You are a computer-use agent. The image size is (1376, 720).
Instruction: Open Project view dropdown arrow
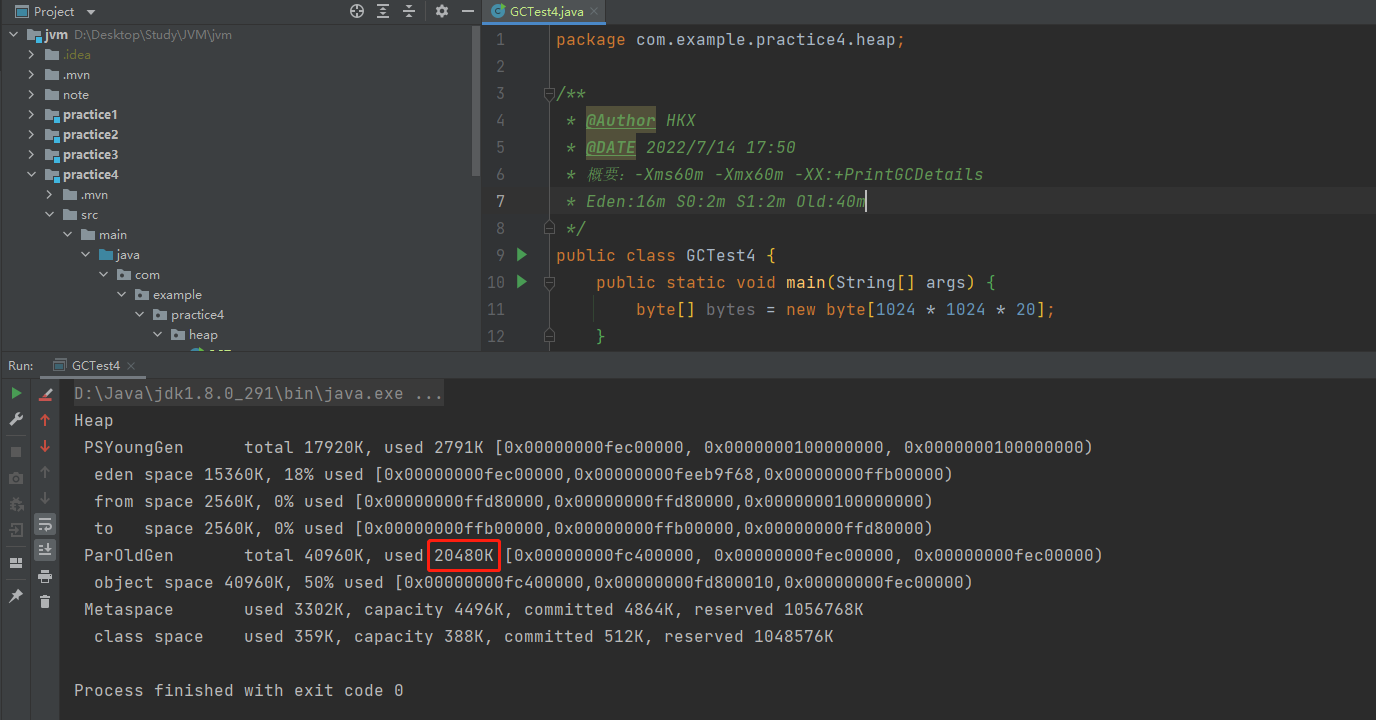pyautogui.click(x=91, y=12)
